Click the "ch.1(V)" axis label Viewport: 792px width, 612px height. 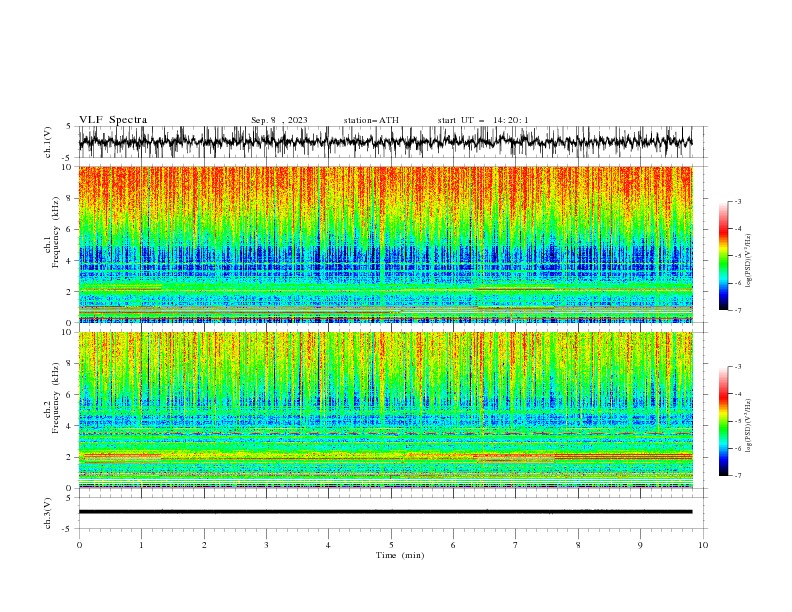click(x=48, y=142)
